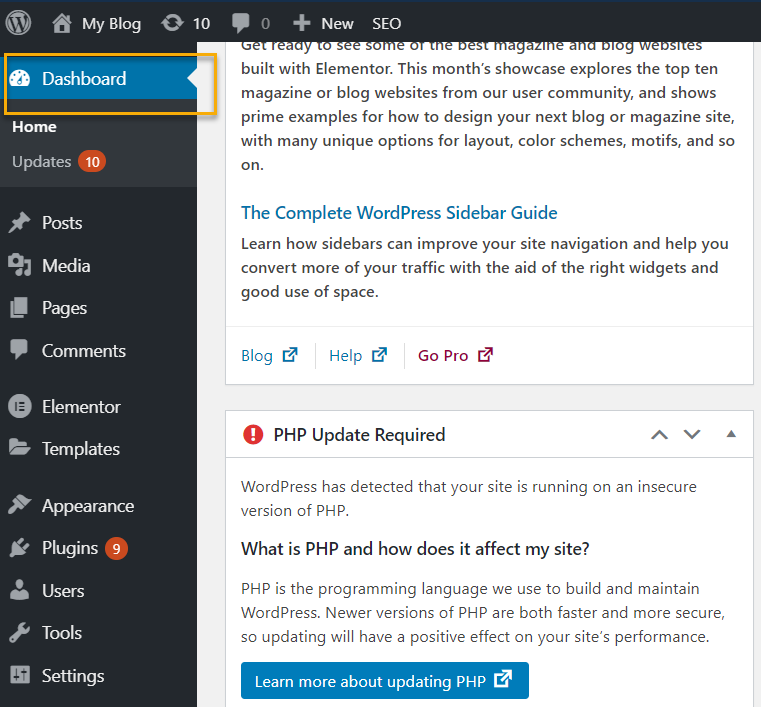
Task: Go to the Home submenu item
Action: tap(34, 127)
